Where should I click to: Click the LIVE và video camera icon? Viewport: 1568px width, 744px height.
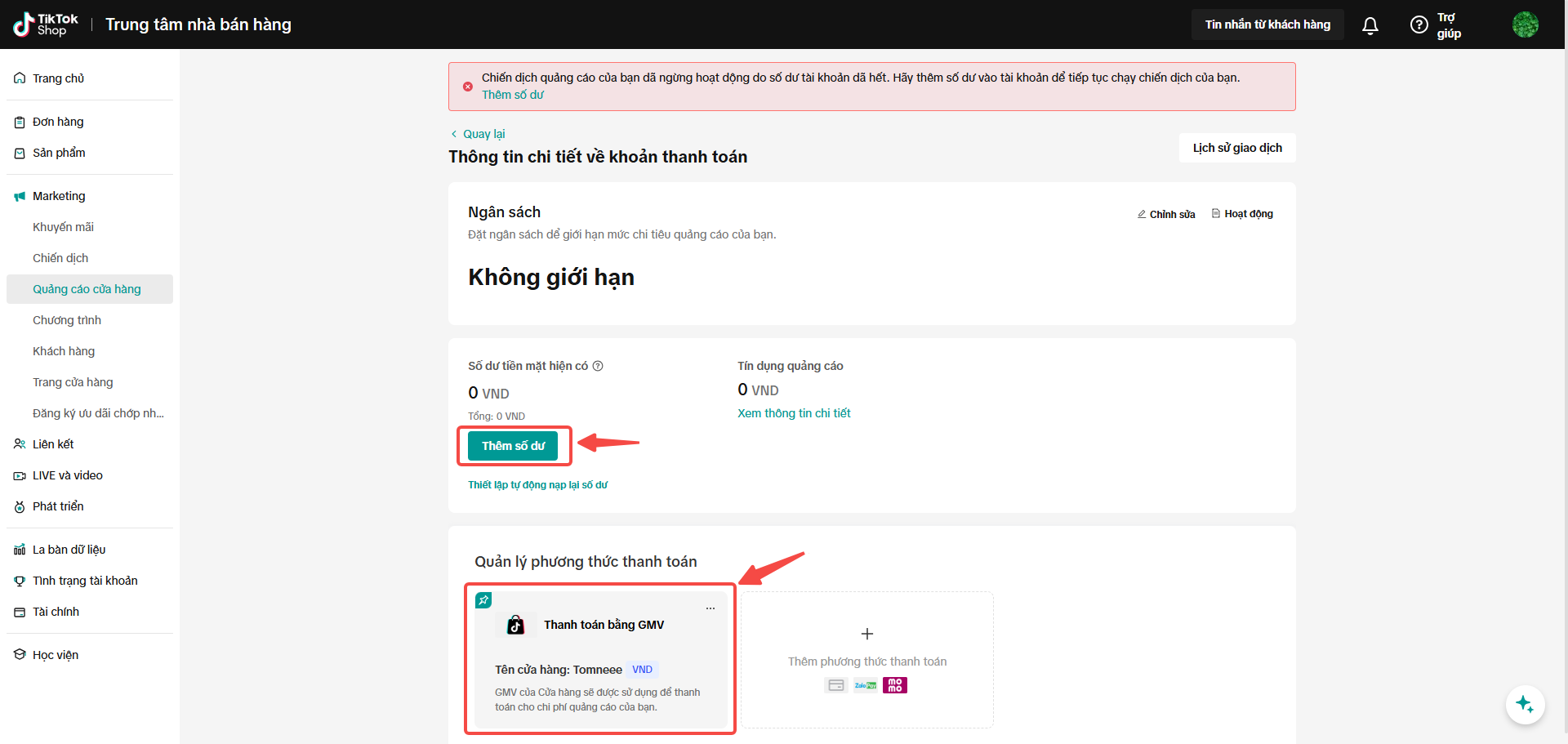pos(20,475)
